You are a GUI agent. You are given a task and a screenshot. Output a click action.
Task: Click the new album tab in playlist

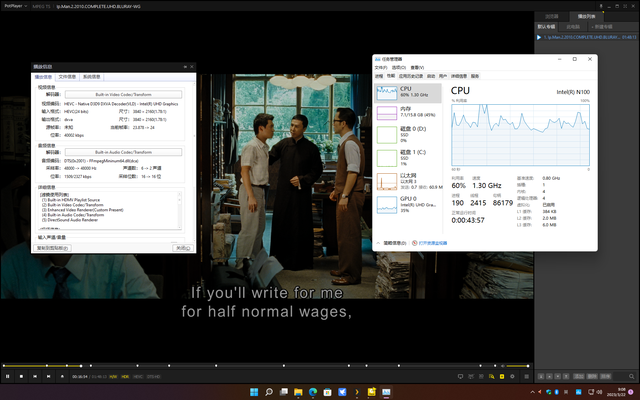602,27
